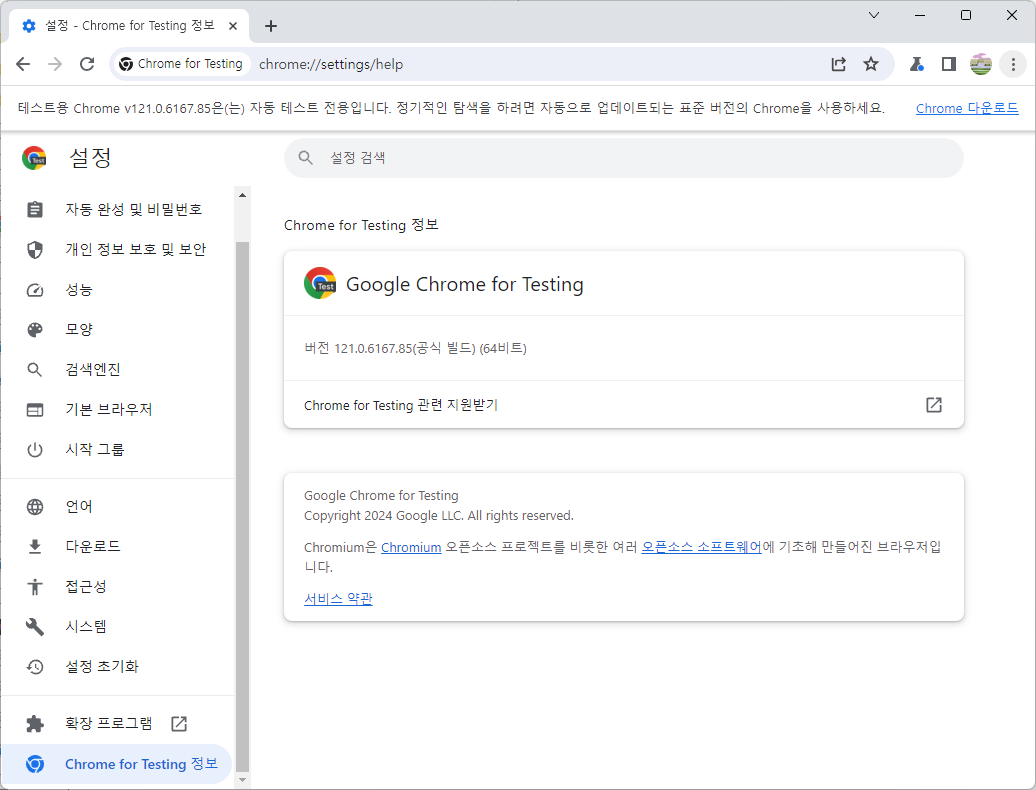This screenshot has height=790, width=1036.
Task: Click the Chrome 다운로드 link
Action: [x=967, y=108]
